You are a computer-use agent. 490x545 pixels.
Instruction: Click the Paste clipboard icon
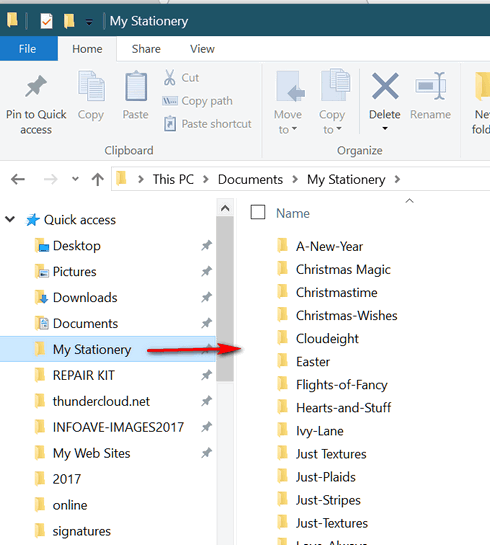tap(136, 86)
